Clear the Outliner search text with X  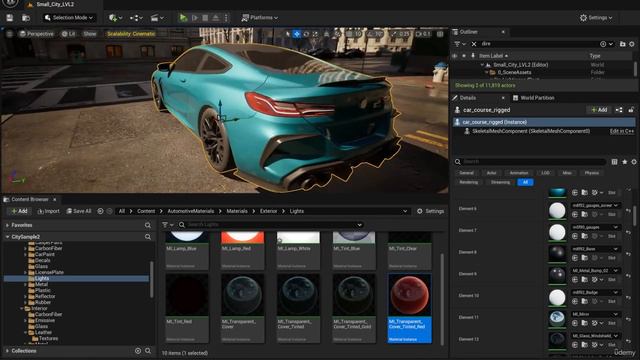pos(474,44)
